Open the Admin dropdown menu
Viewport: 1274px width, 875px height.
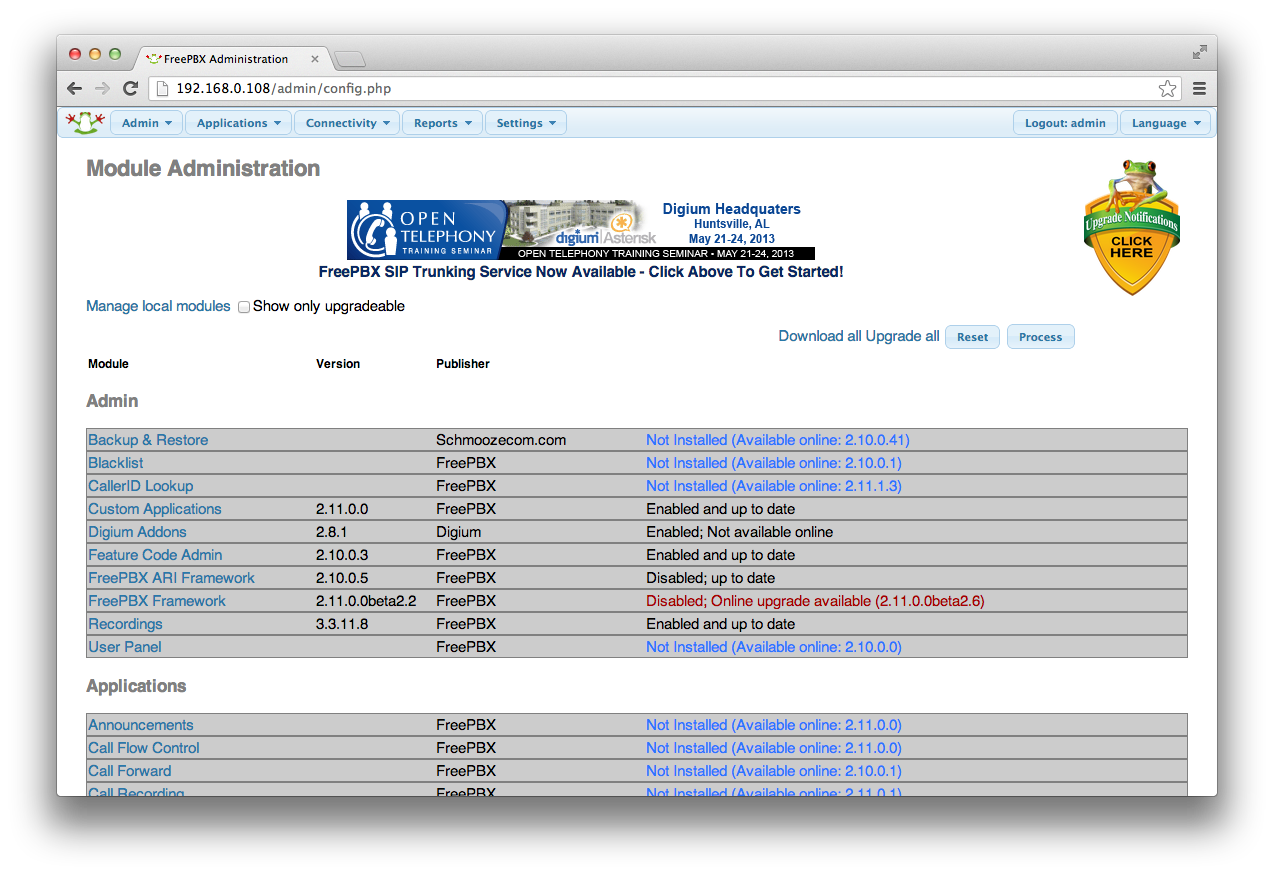pos(146,123)
